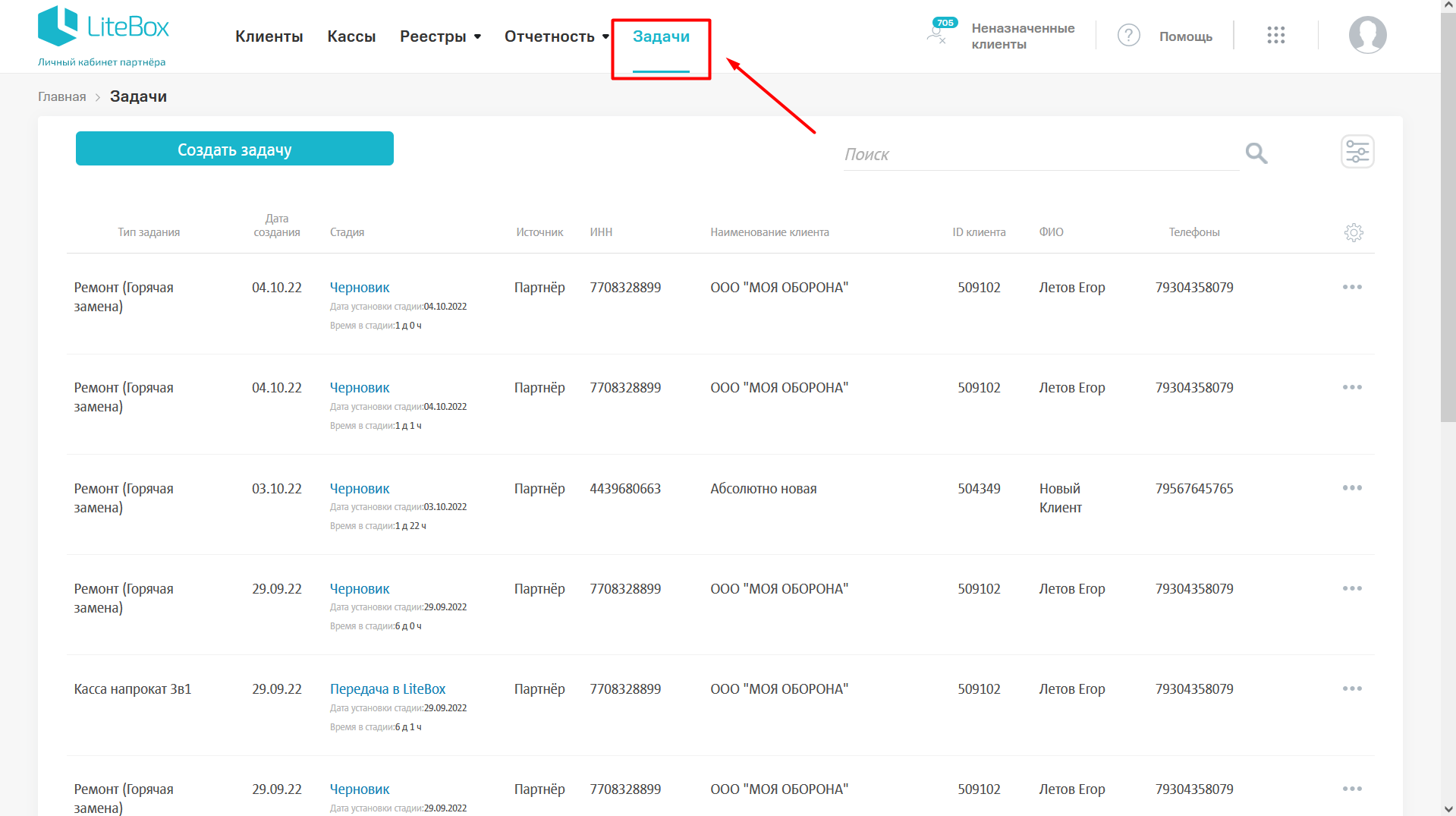
Task: Click the Помощь link
Action: 1185,36
